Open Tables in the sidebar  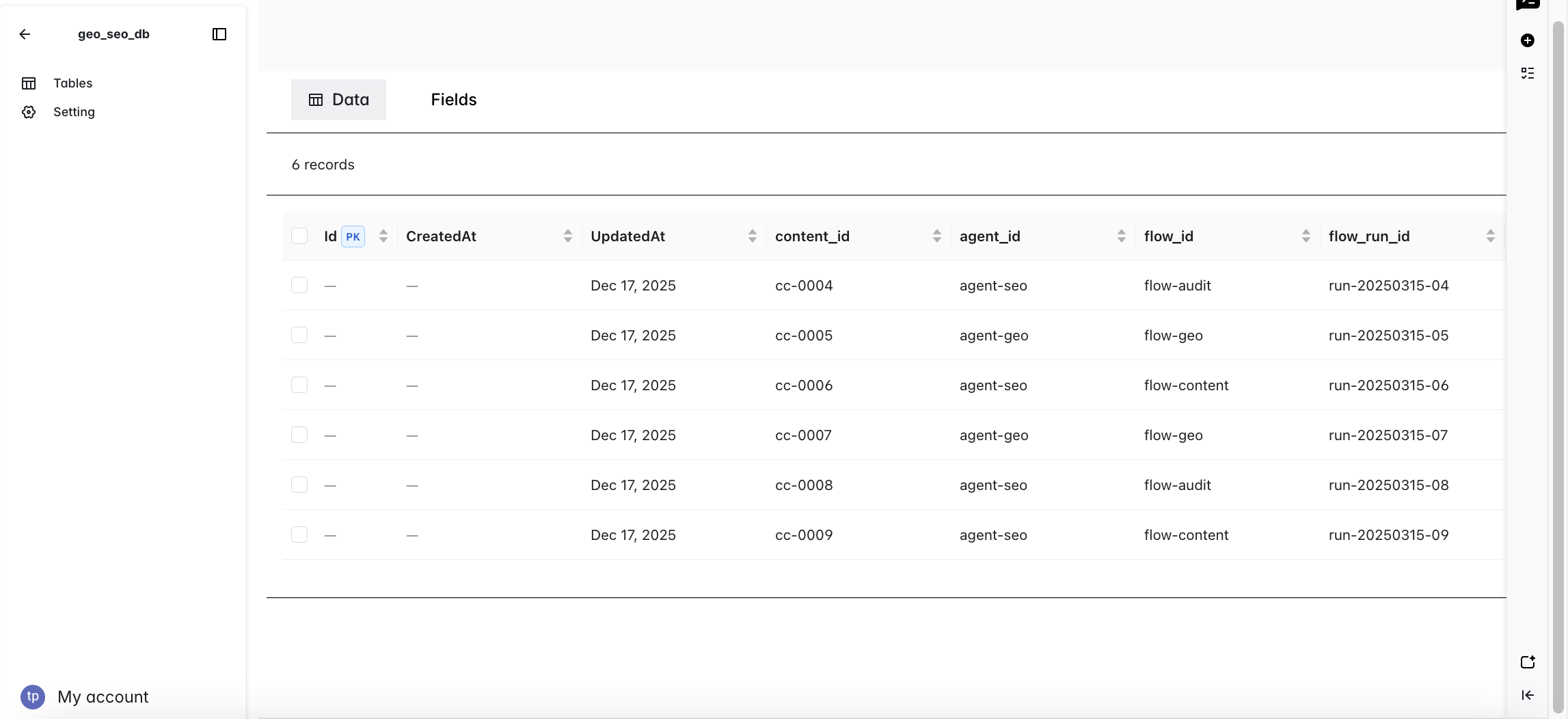[x=73, y=83]
